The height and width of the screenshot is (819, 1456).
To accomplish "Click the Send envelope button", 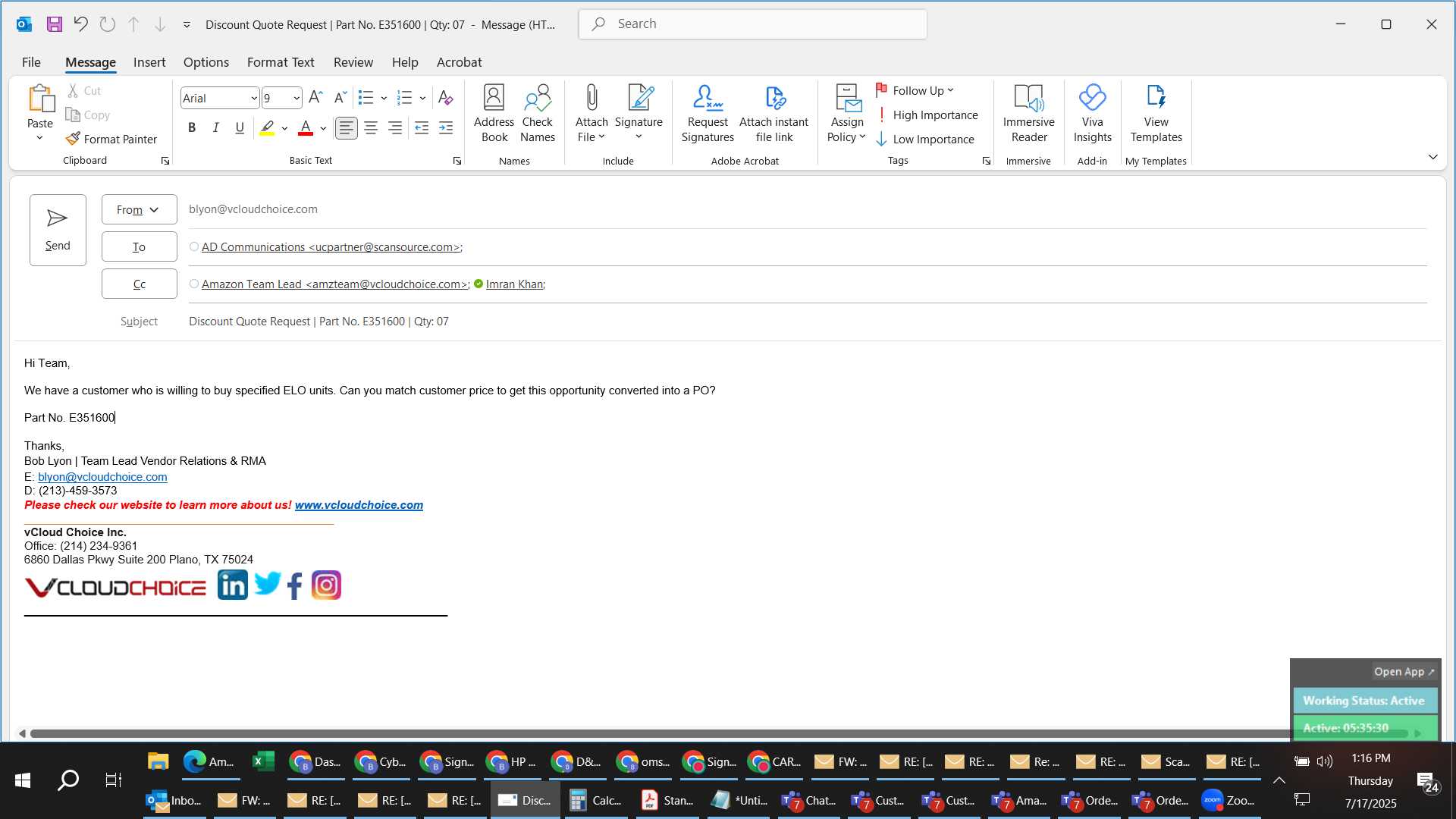I will click(58, 230).
